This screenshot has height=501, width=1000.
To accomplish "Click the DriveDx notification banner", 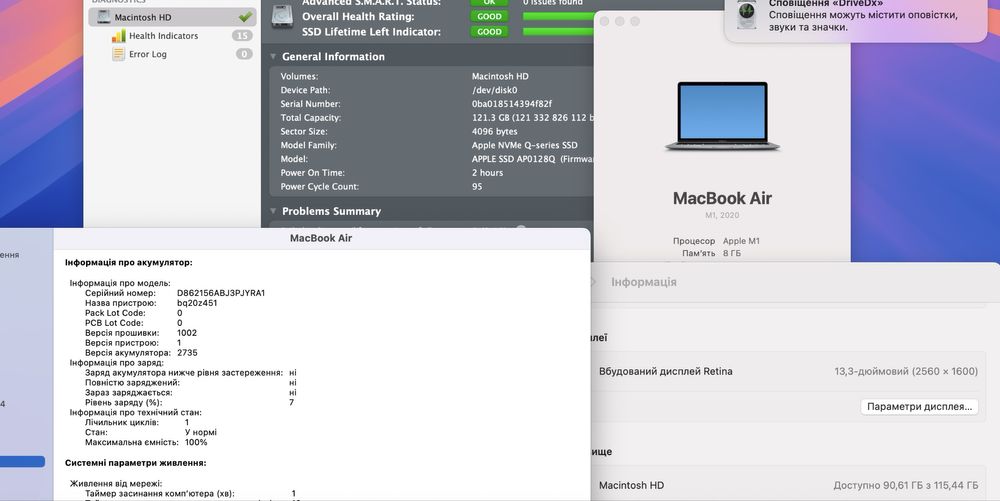I will 856,19.
